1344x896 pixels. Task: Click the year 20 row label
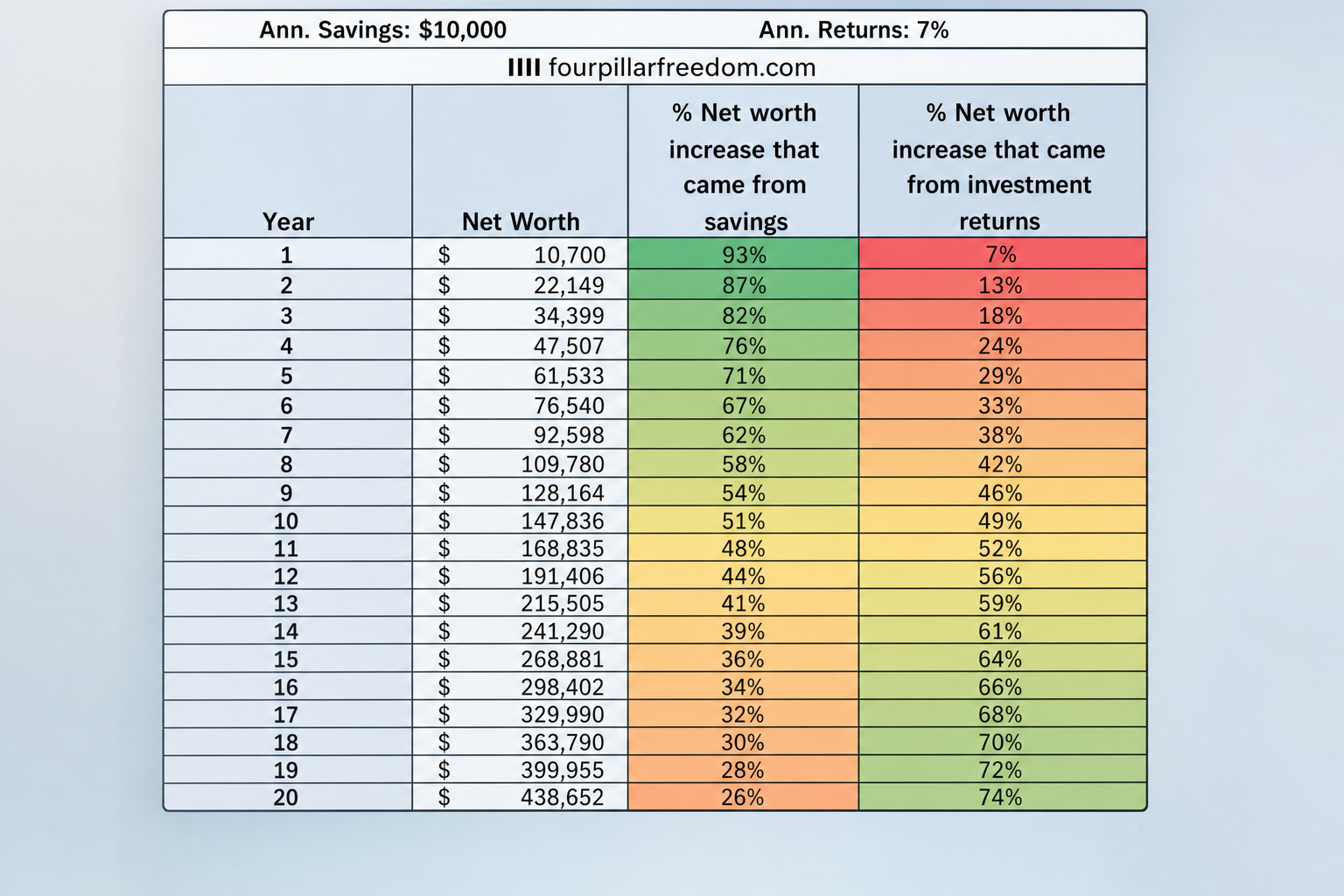pyautogui.click(x=286, y=797)
